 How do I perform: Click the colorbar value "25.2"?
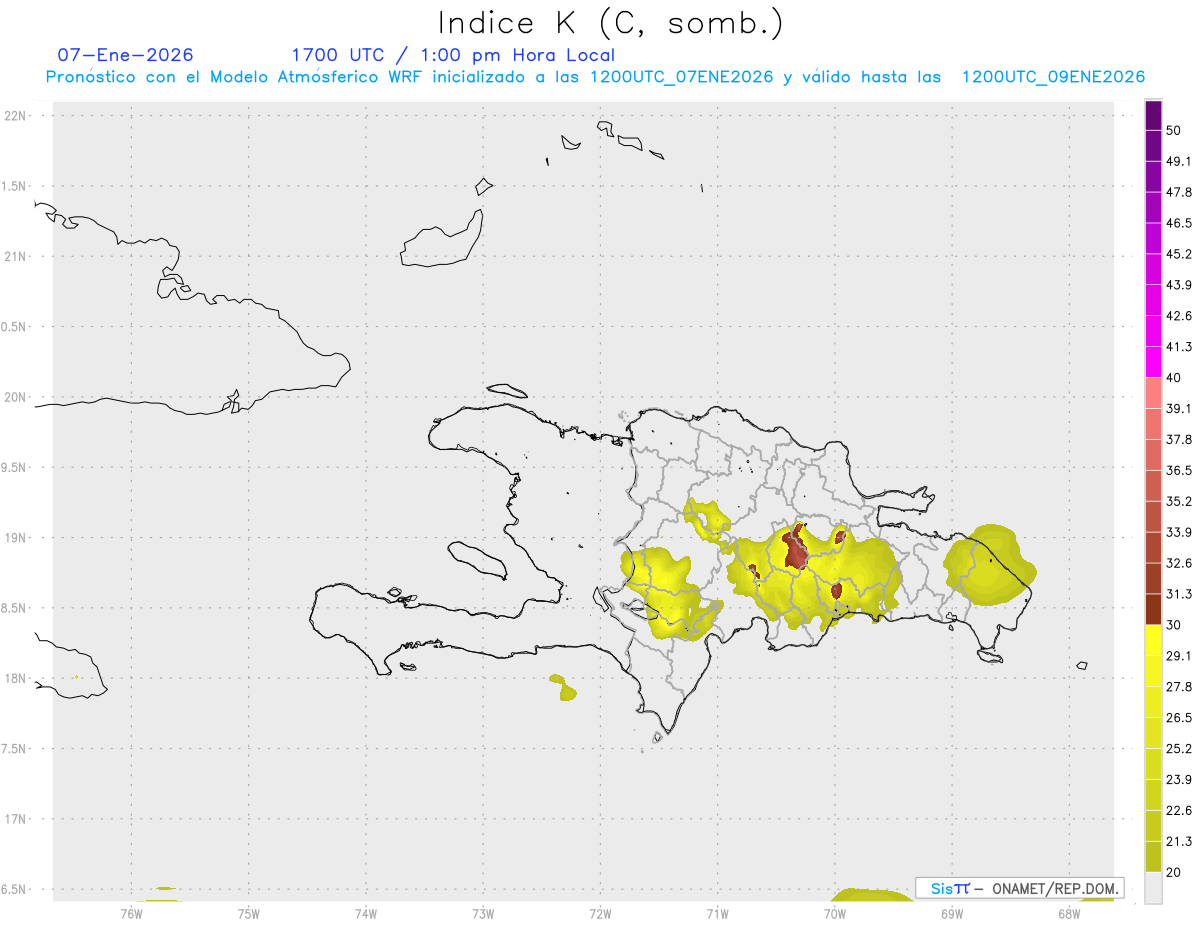(1179, 748)
